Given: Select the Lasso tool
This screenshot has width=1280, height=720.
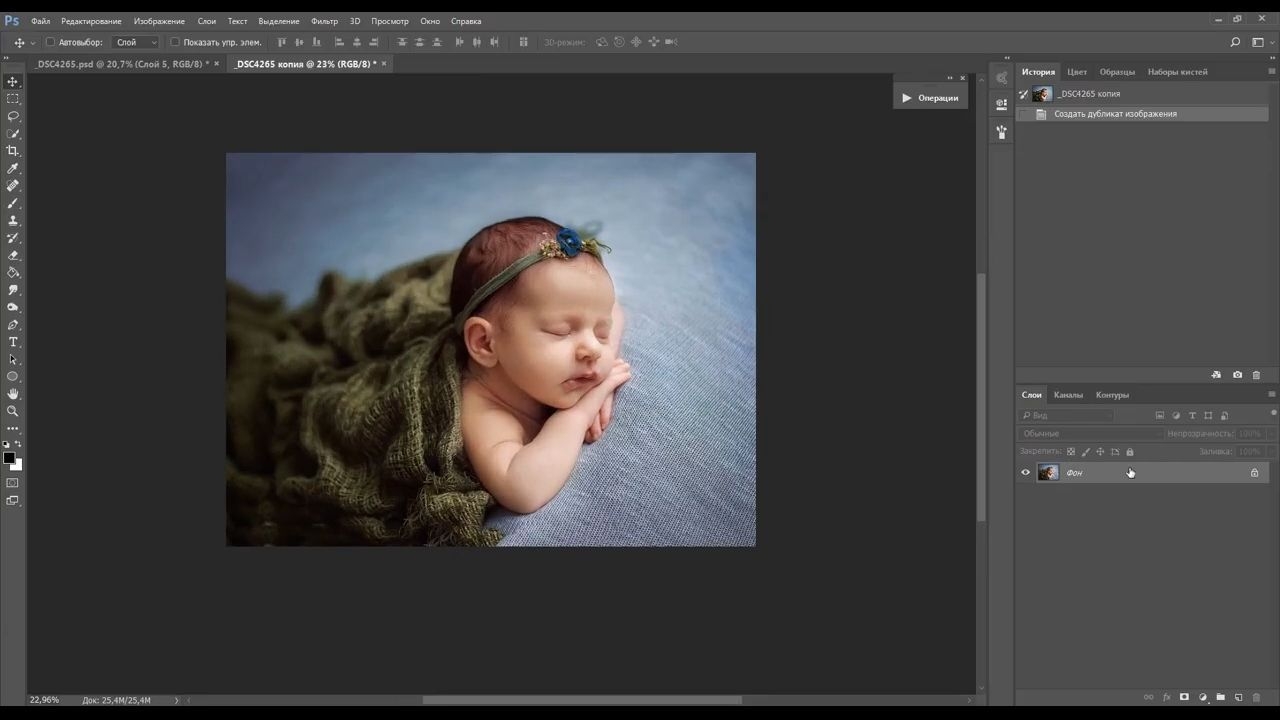Looking at the screenshot, I should 13,116.
